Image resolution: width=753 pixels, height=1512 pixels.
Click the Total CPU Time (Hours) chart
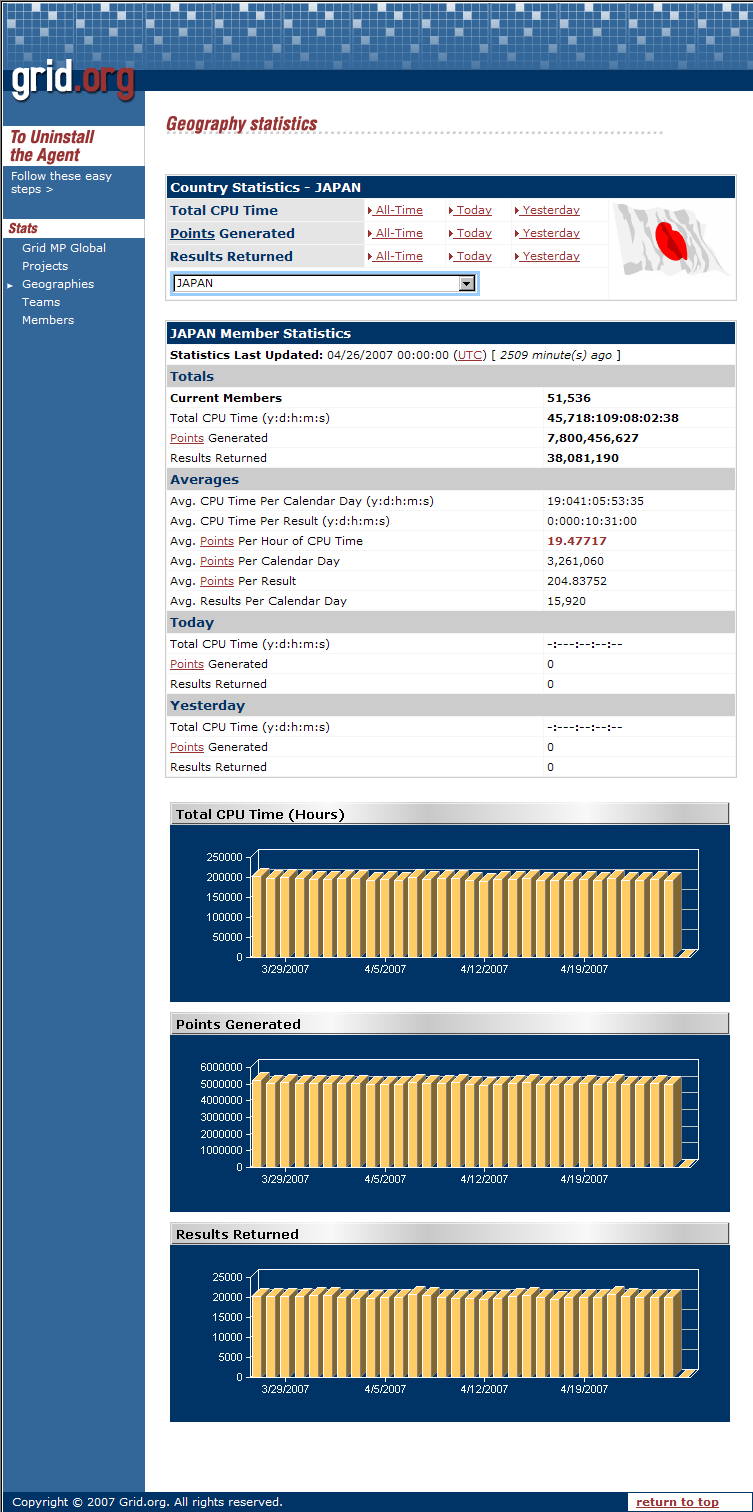coord(450,913)
